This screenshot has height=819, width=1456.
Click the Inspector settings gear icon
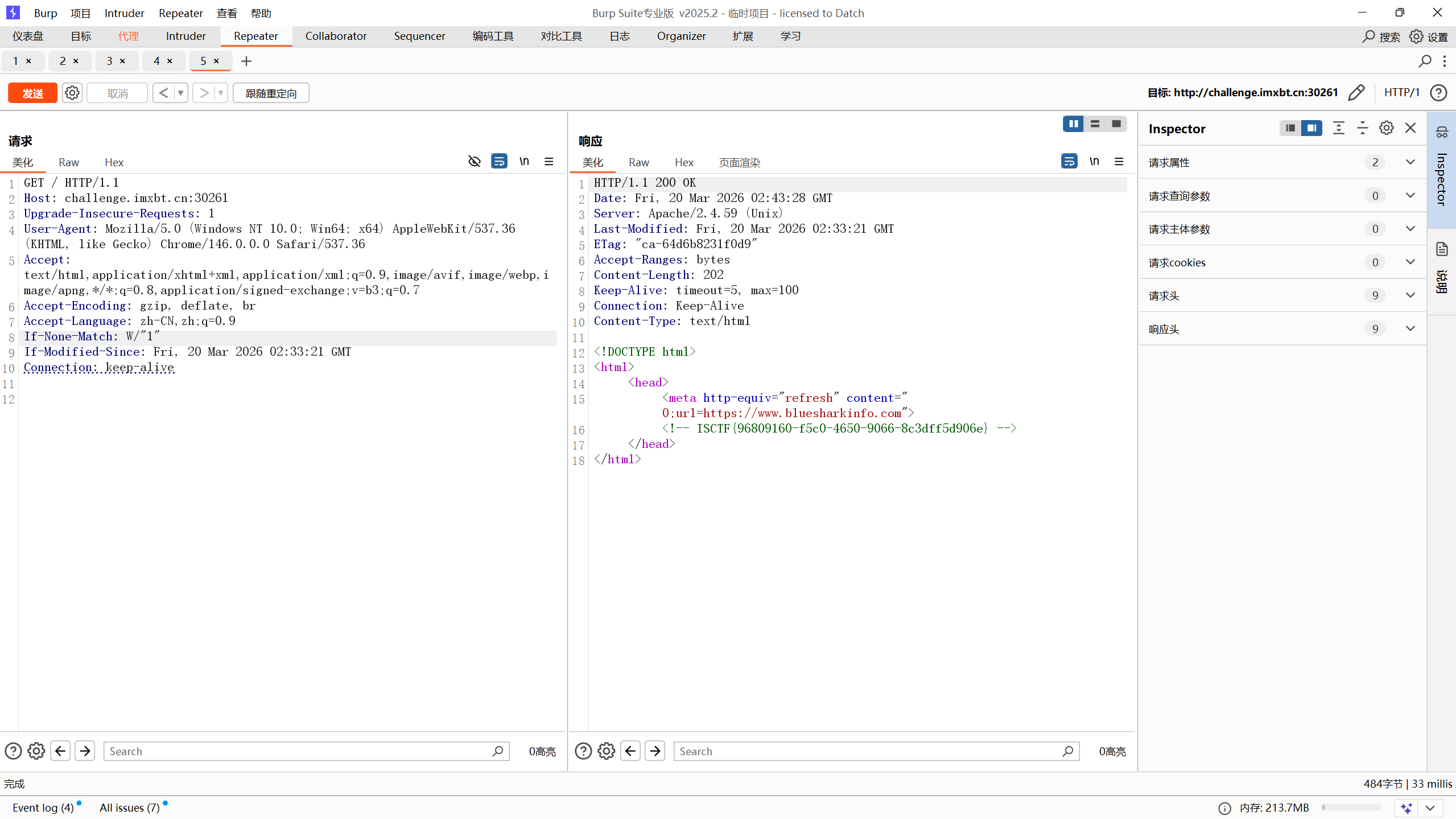point(1386,128)
